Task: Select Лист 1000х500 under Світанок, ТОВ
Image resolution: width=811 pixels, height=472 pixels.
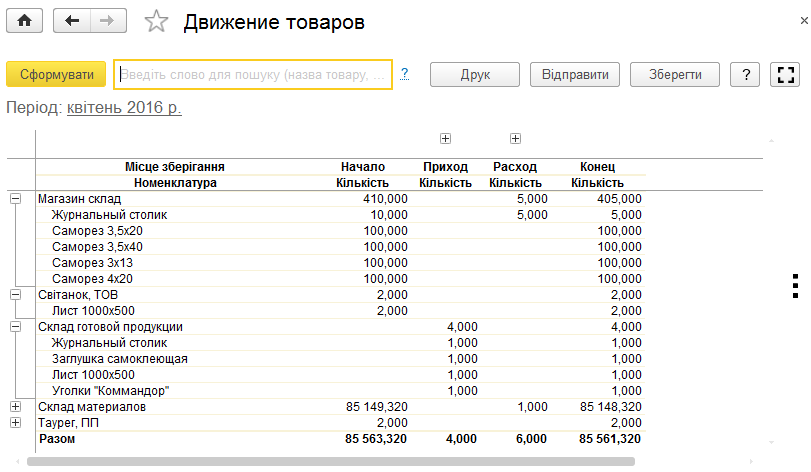Action: point(93,311)
